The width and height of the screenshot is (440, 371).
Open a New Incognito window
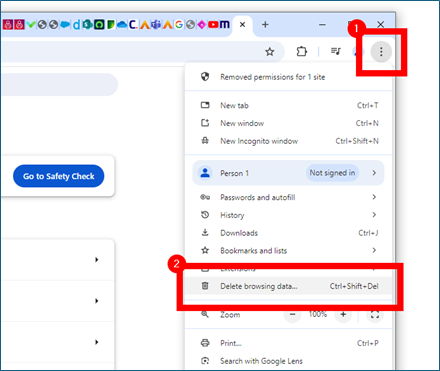click(x=289, y=141)
